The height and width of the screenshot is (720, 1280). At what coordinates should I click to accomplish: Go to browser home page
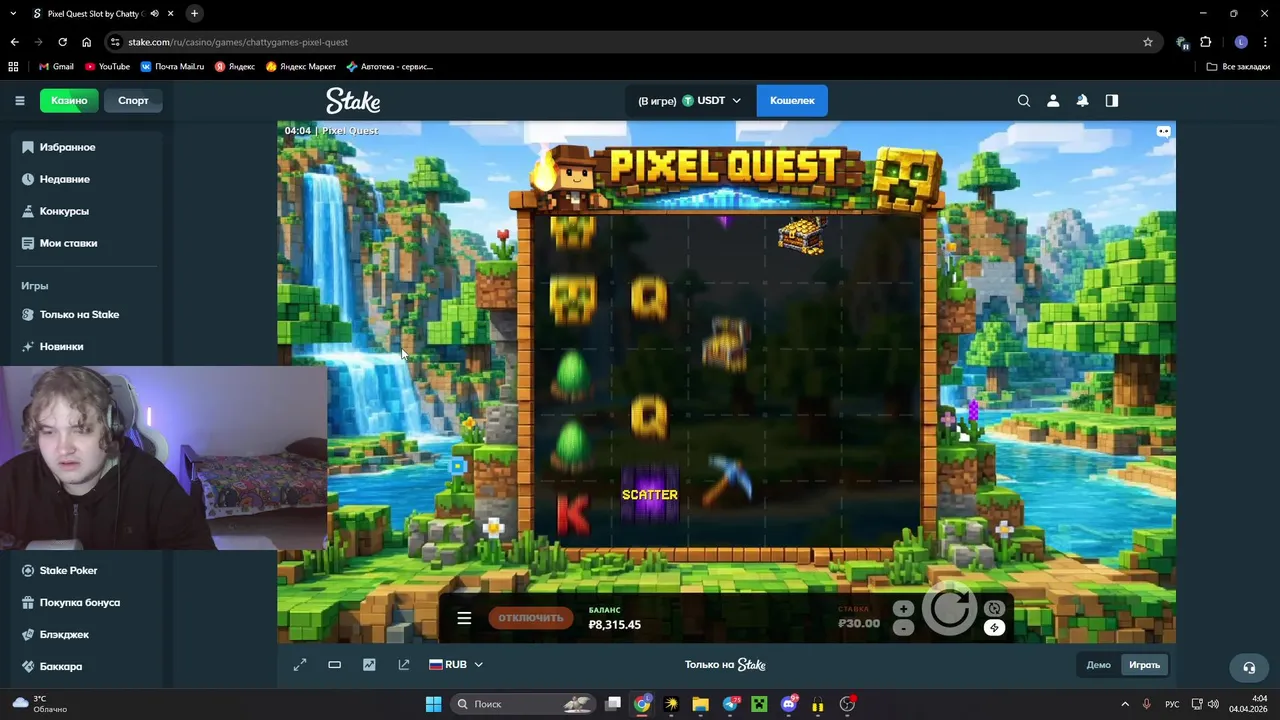coord(86,42)
